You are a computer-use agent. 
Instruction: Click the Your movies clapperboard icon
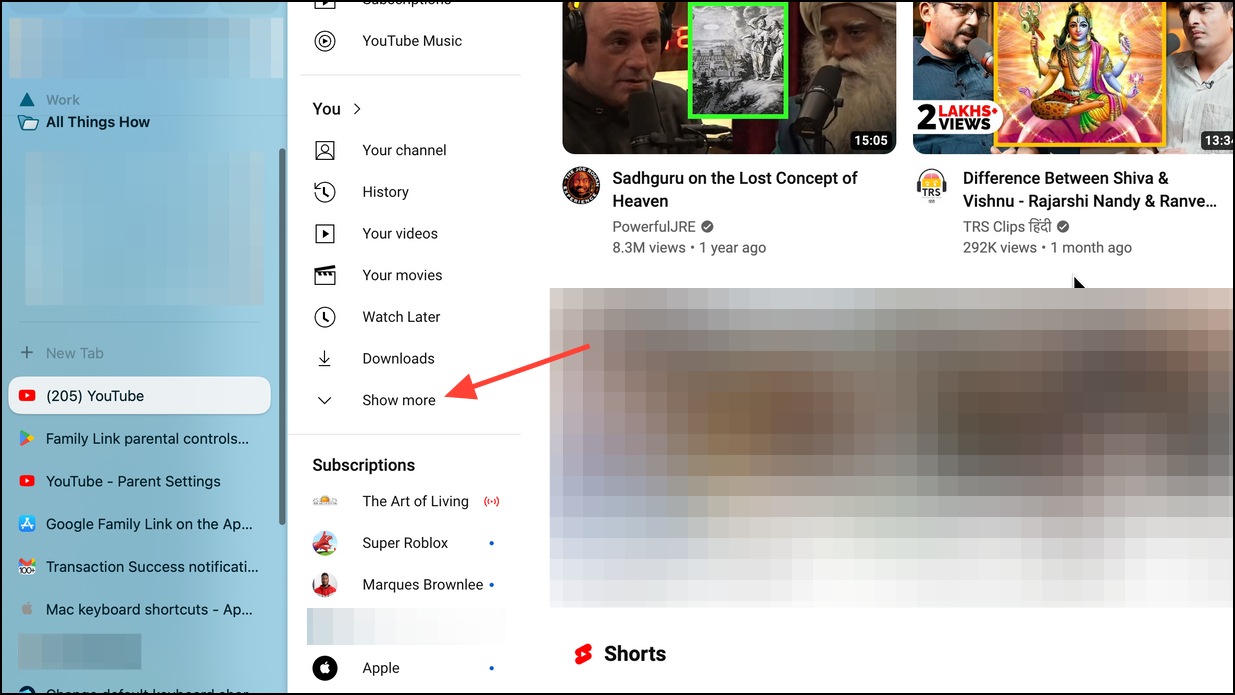(x=325, y=275)
